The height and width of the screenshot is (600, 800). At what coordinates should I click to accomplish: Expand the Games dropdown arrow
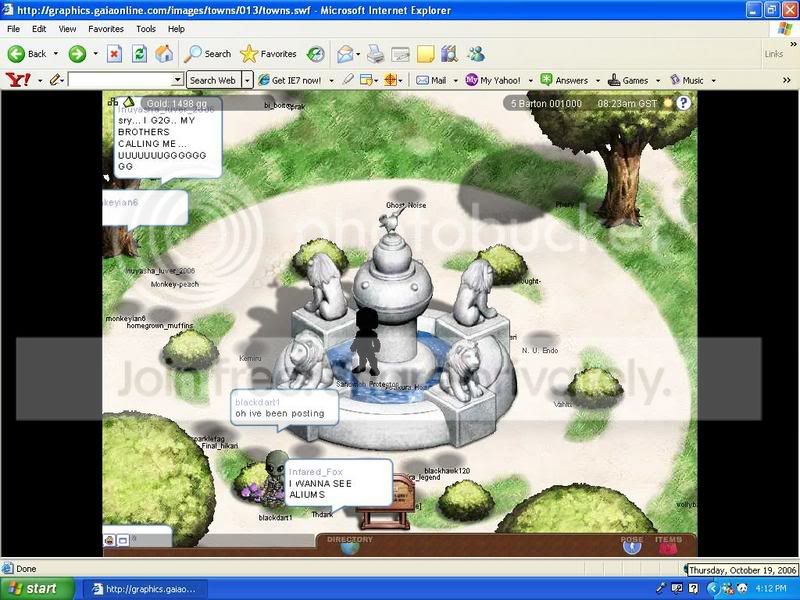(658, 81)
